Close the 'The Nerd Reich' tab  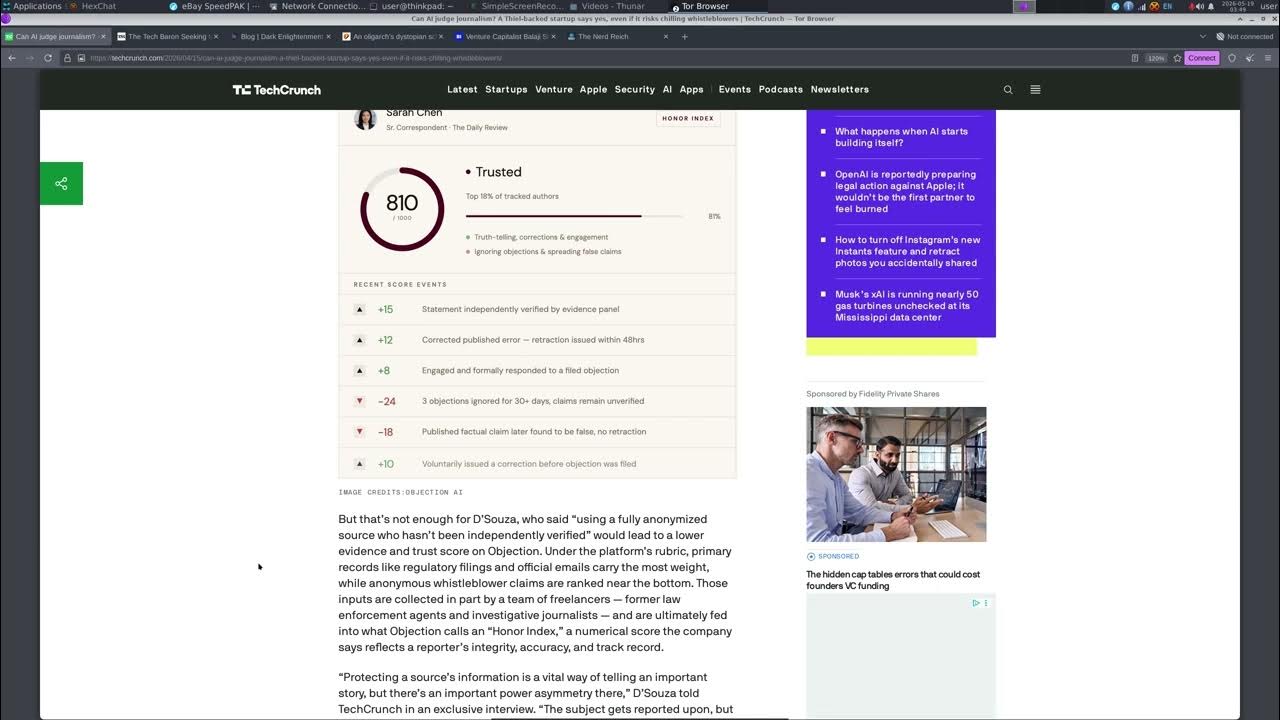coord(666,37)
